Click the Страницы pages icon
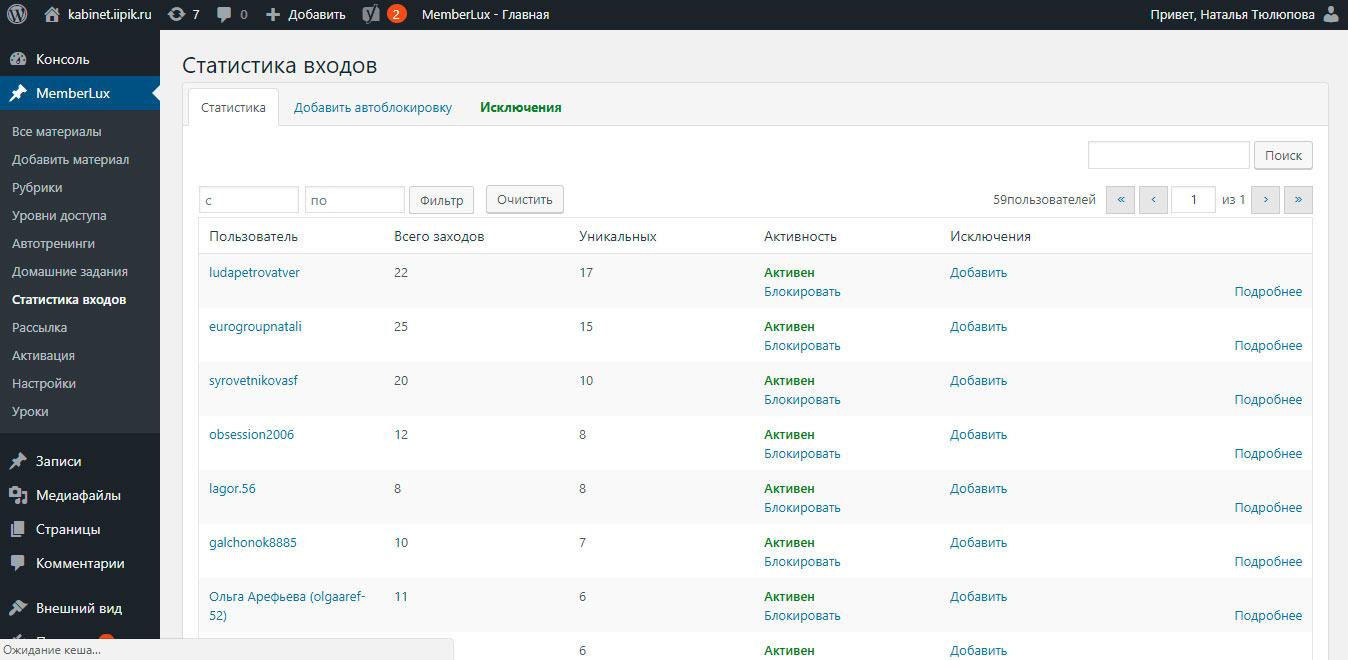This screenshot has height=660, width=1348. (x=18, y=529)
